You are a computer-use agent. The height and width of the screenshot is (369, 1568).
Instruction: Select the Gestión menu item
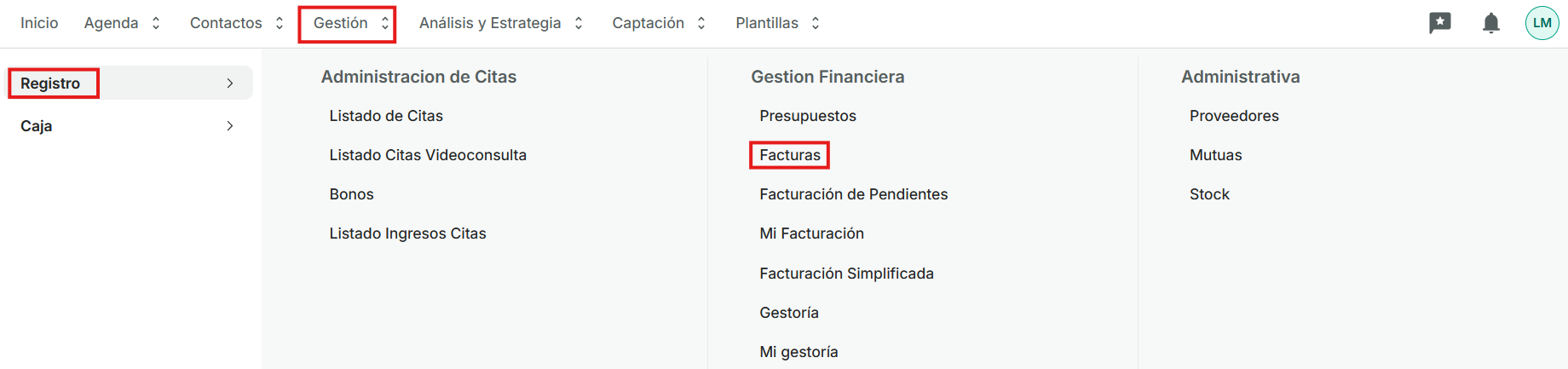(348, 23)
